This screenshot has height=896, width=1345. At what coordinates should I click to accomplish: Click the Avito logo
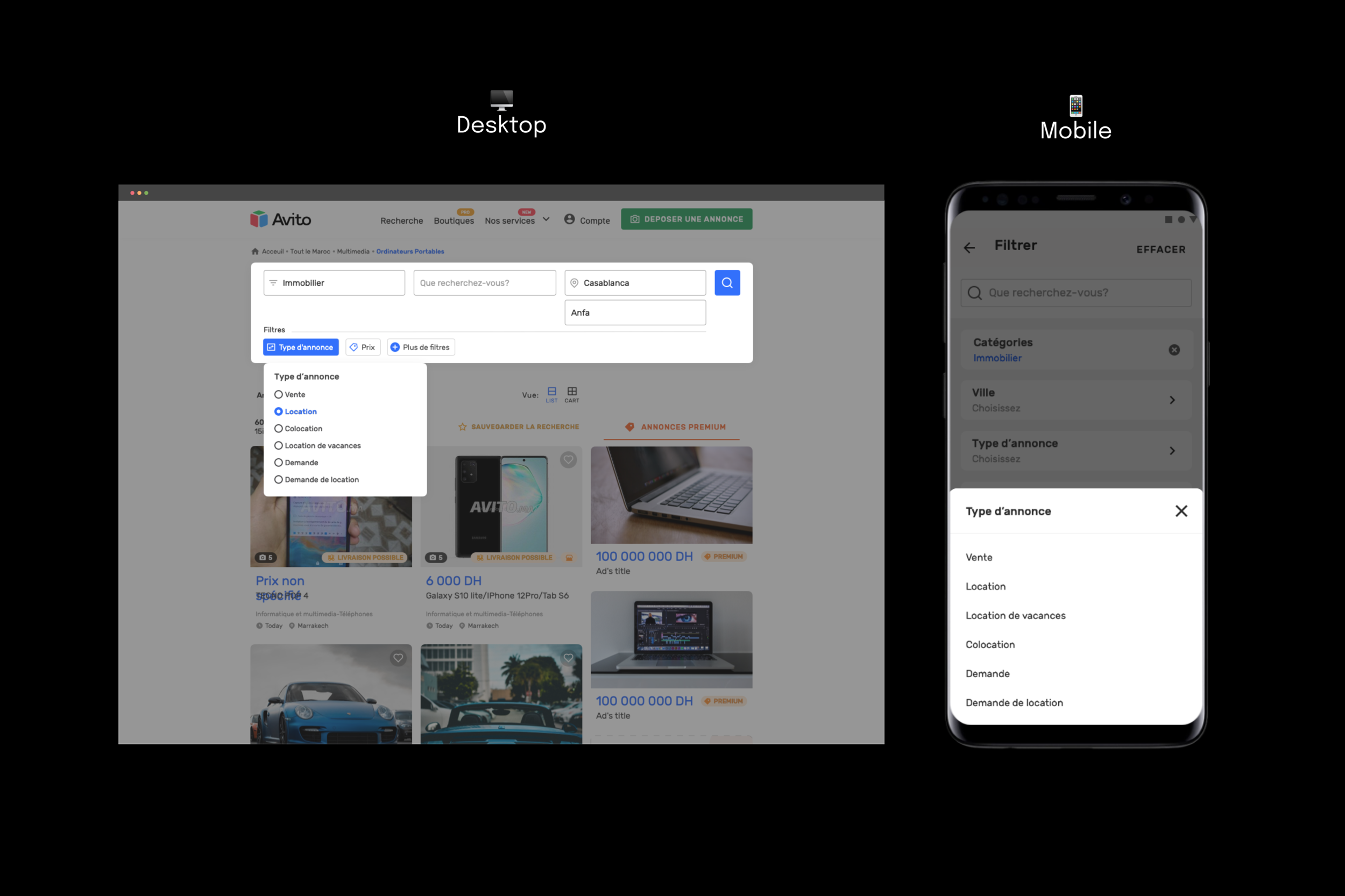coord(281,219)
